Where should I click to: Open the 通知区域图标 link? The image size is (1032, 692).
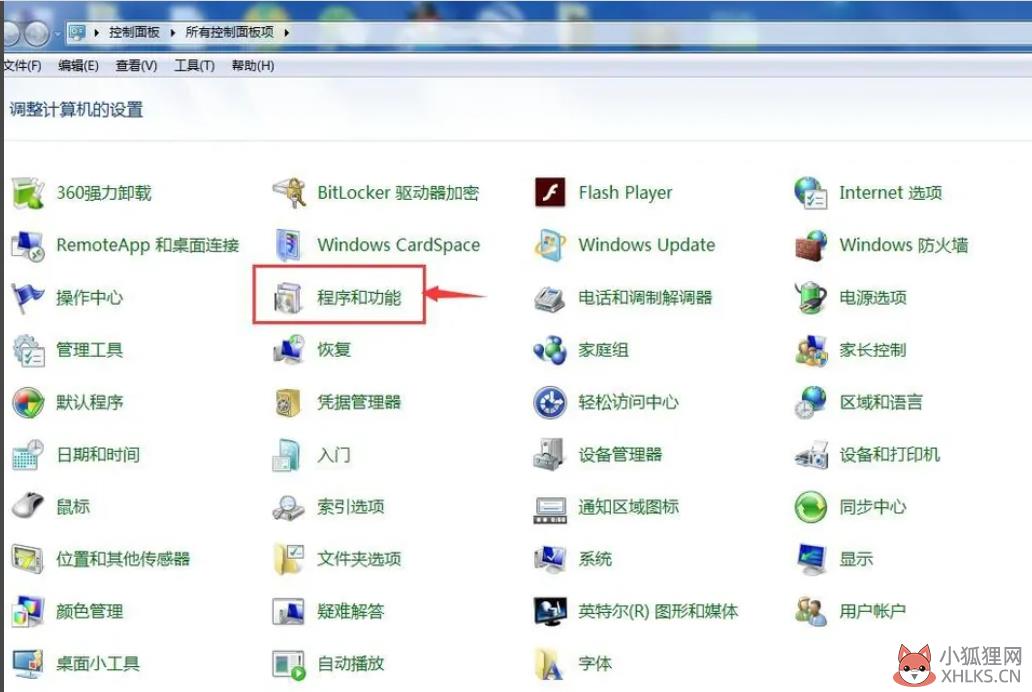(629, 507)
